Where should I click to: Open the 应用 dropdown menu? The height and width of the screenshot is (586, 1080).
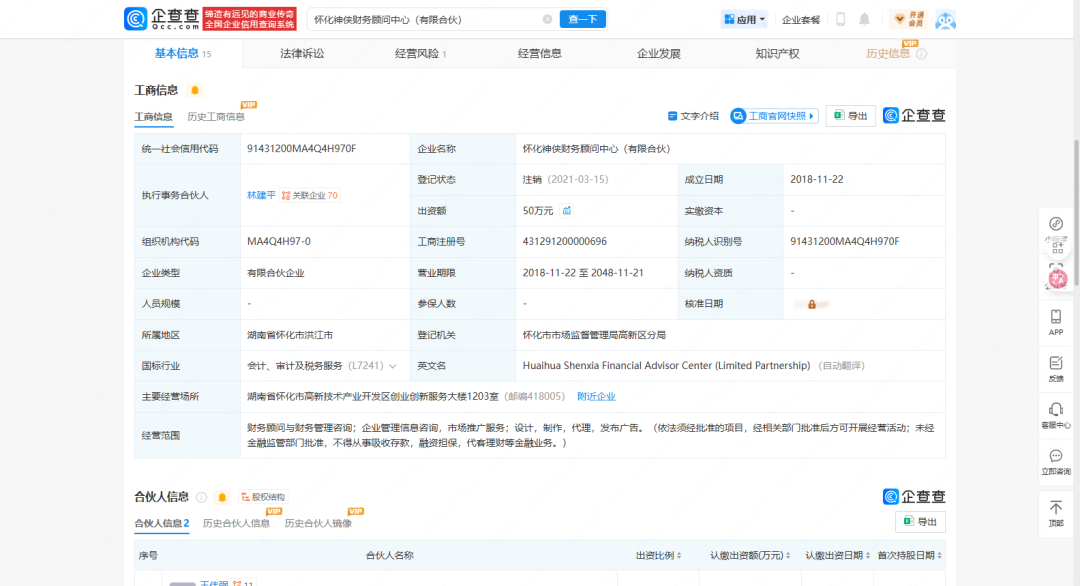click(x=744, y=19)
